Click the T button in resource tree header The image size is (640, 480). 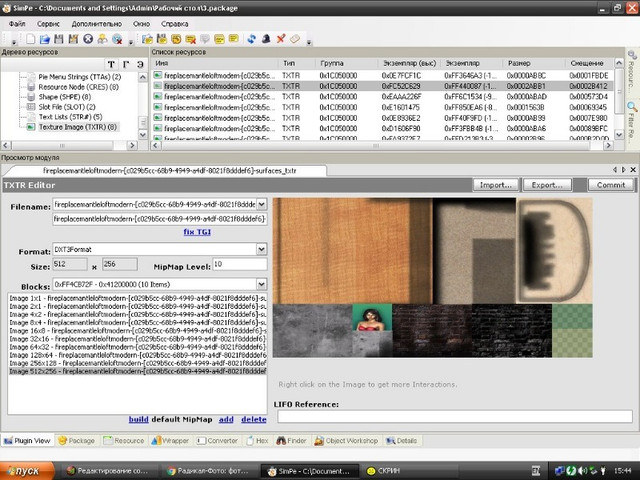[111, 64]
